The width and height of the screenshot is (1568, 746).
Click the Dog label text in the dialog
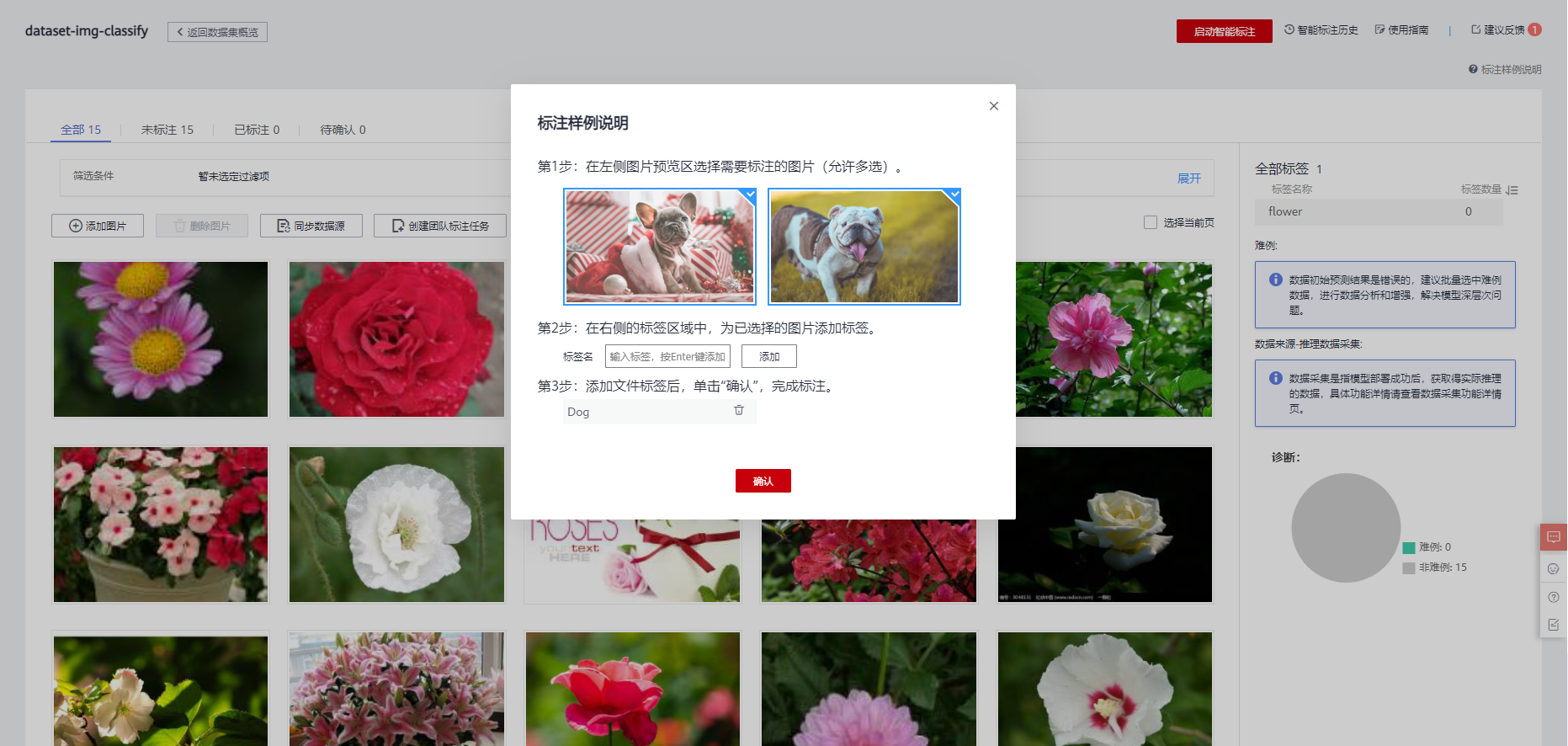pyautogui.click(x=578, y=412)
